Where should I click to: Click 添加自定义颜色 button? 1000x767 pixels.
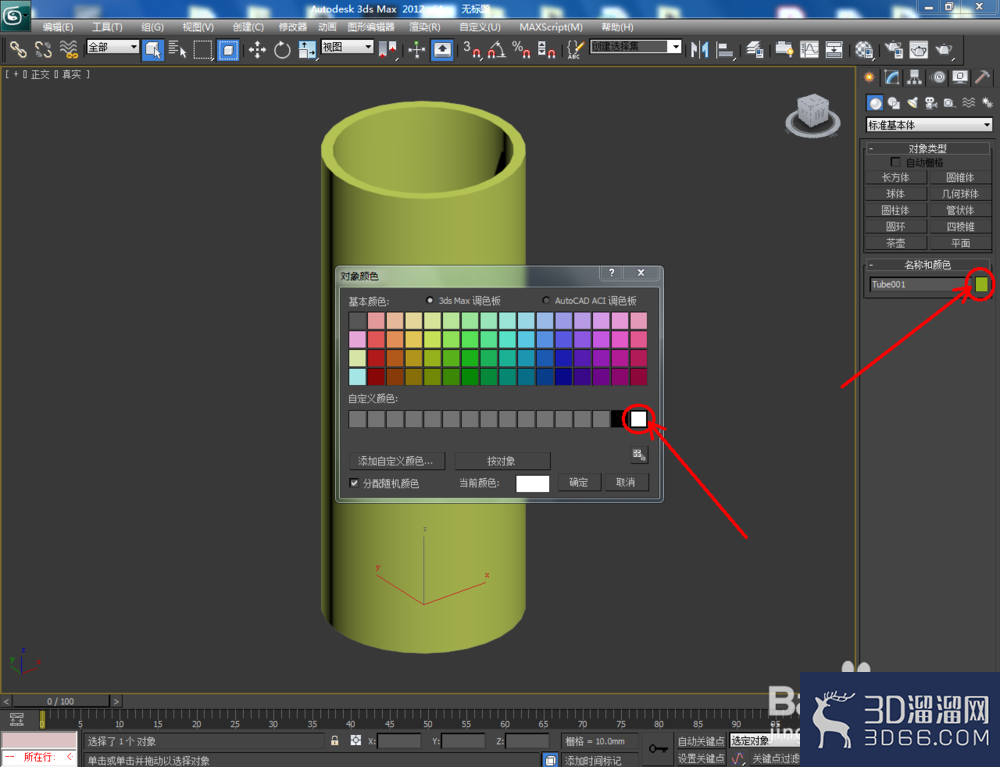pos(396,461)
